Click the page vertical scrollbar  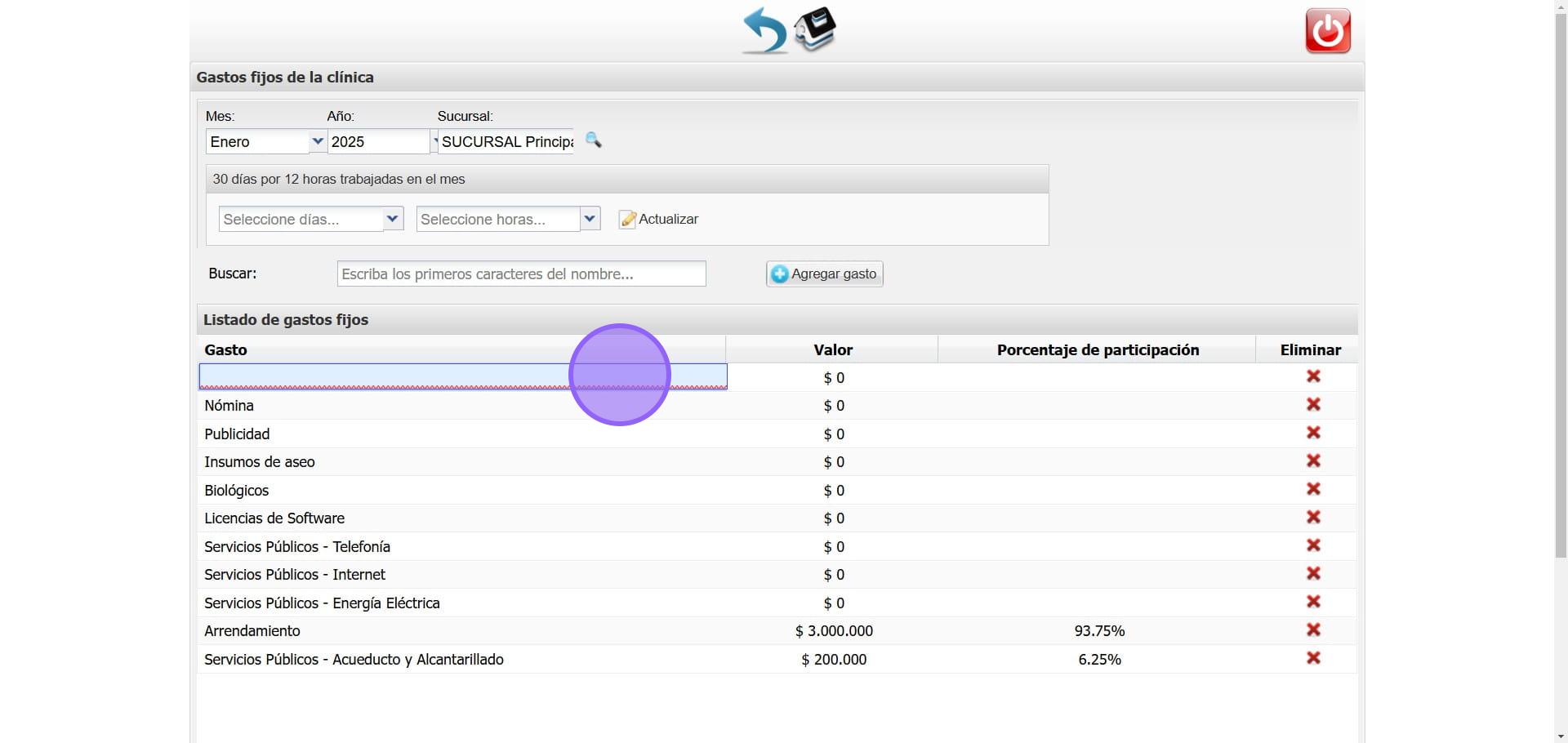tap(1561, 327)
